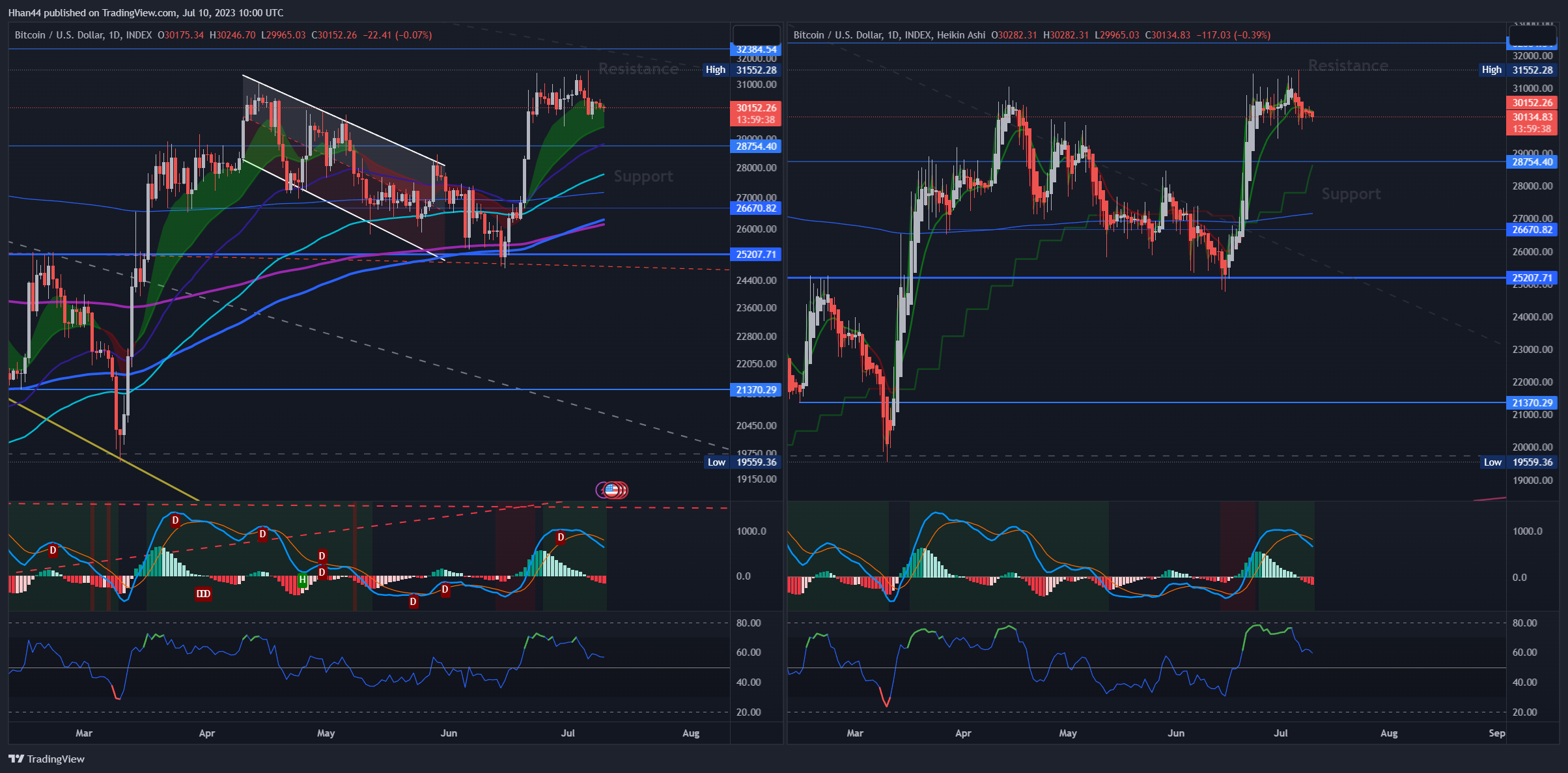The image size is (1568, 773).
Task: Click the D marker on the MACD March peak
Action: click(175, 521)
